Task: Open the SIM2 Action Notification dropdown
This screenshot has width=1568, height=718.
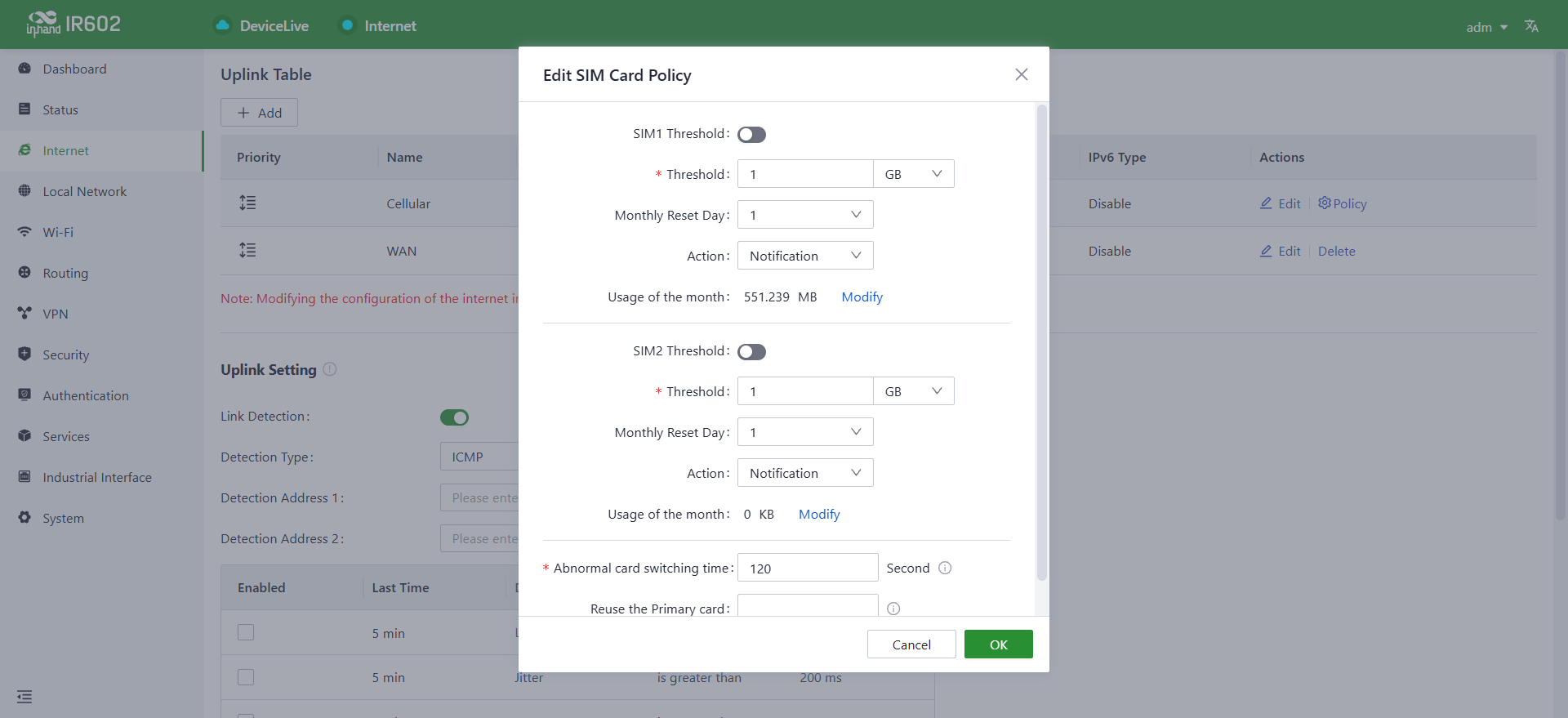Action: (805, 473)
